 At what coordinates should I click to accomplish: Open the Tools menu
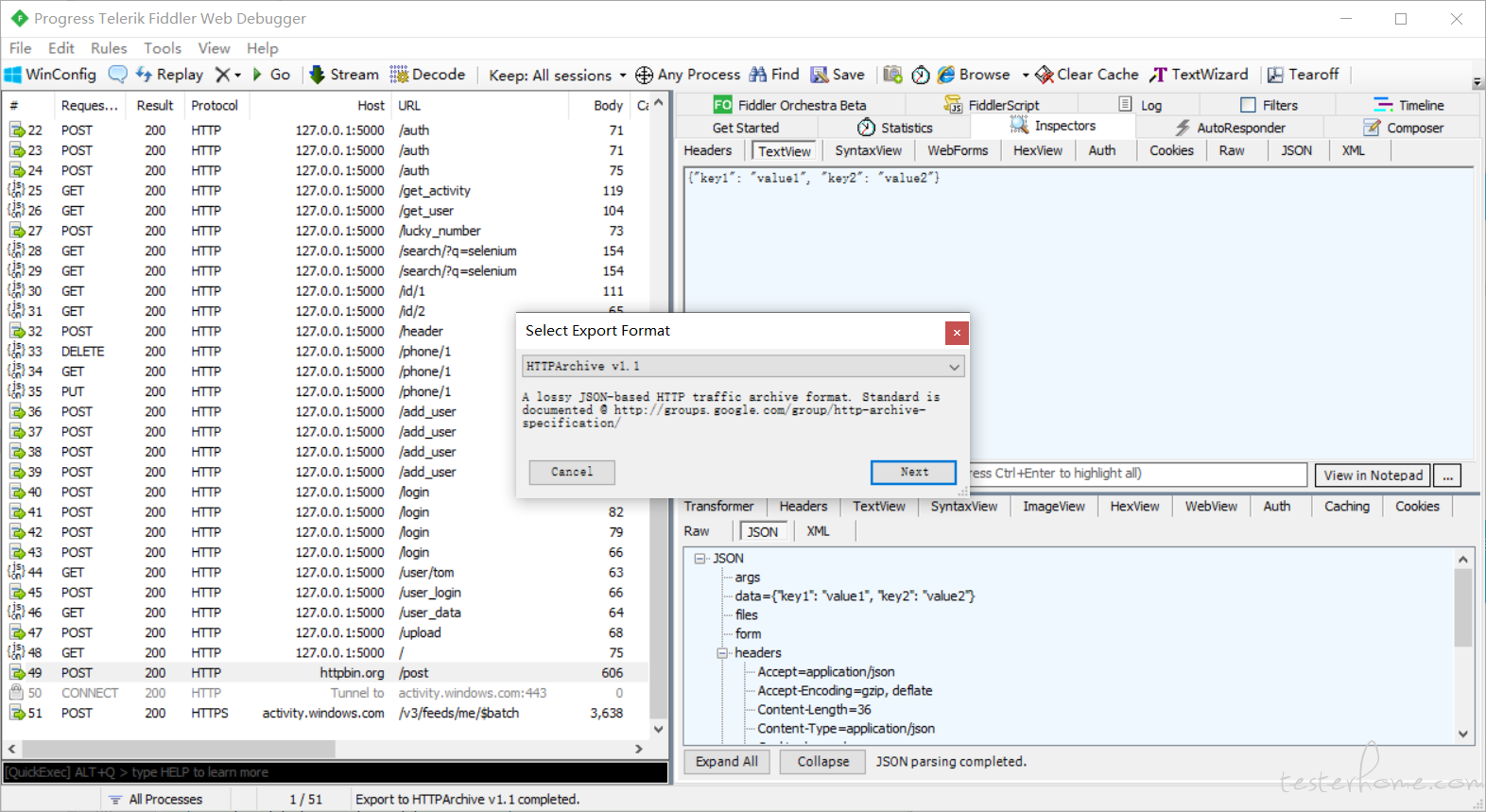pos(163,48)
